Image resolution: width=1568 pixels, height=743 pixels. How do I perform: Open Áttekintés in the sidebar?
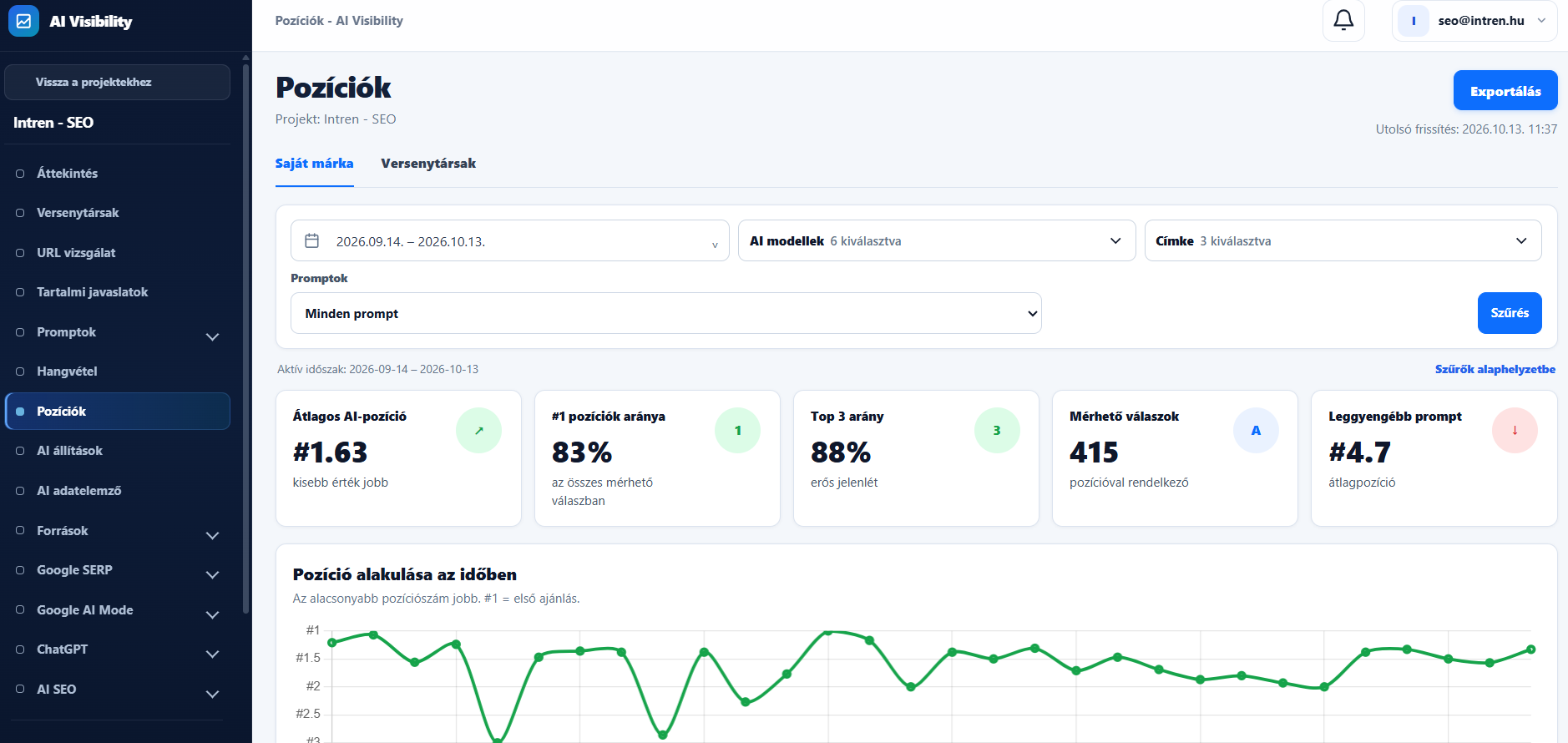118,174
